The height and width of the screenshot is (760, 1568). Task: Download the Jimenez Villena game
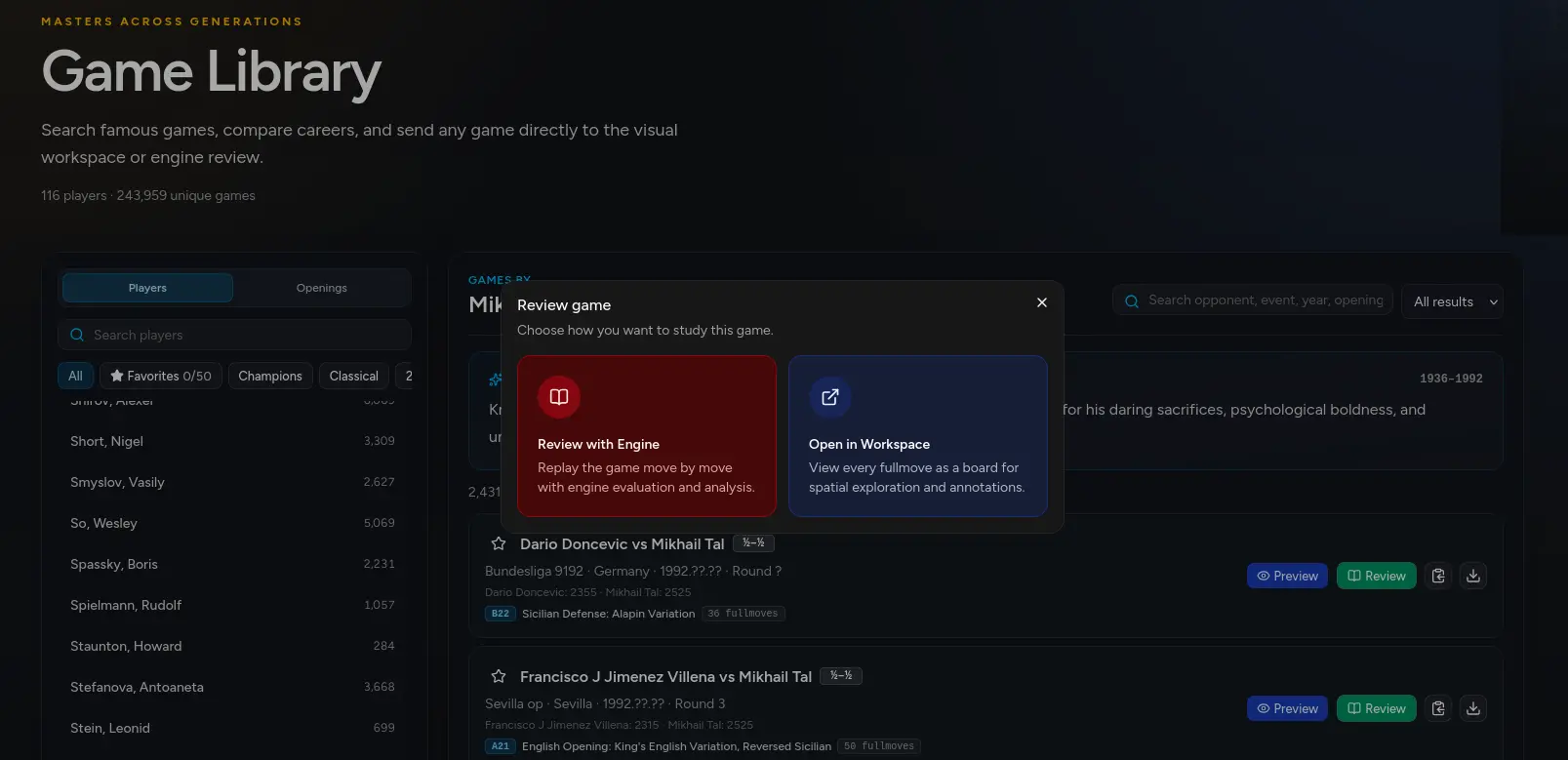(x=1473, y=708)
